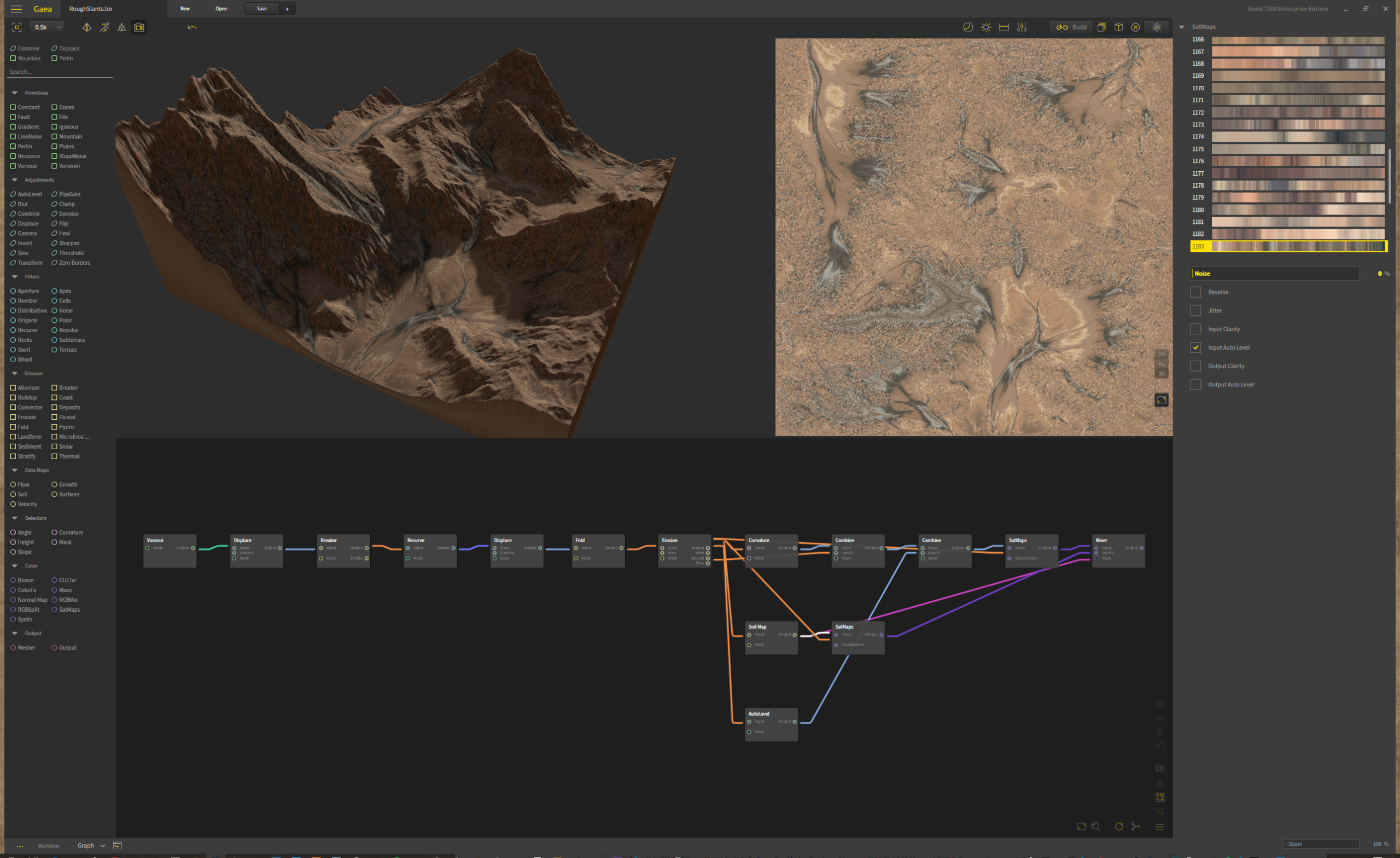Collapse the Erosion node category
Screen dimensions: 1400x858
pyautogui.click(x=15, y=374)
